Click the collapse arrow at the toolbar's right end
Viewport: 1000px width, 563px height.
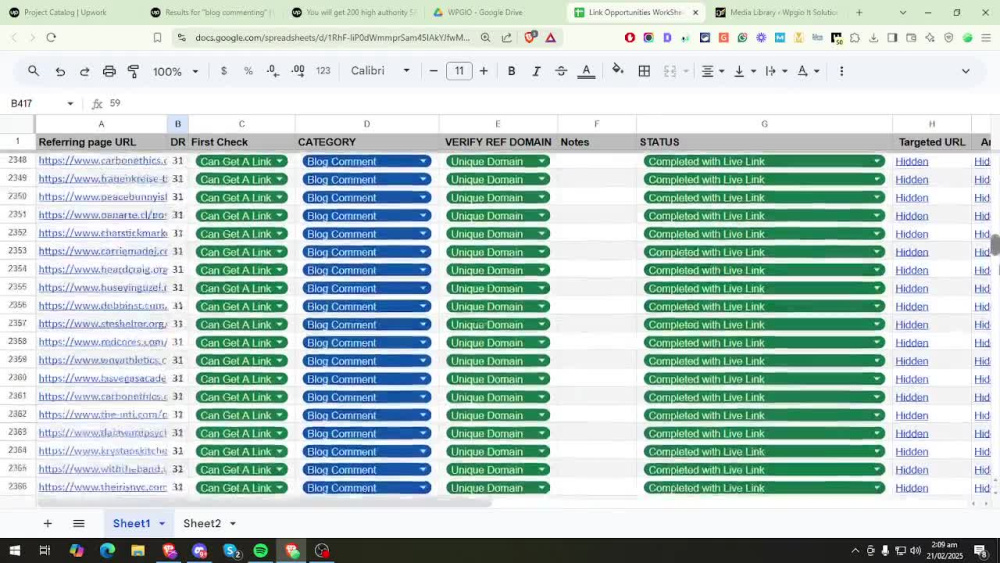[x=966, y=71]
